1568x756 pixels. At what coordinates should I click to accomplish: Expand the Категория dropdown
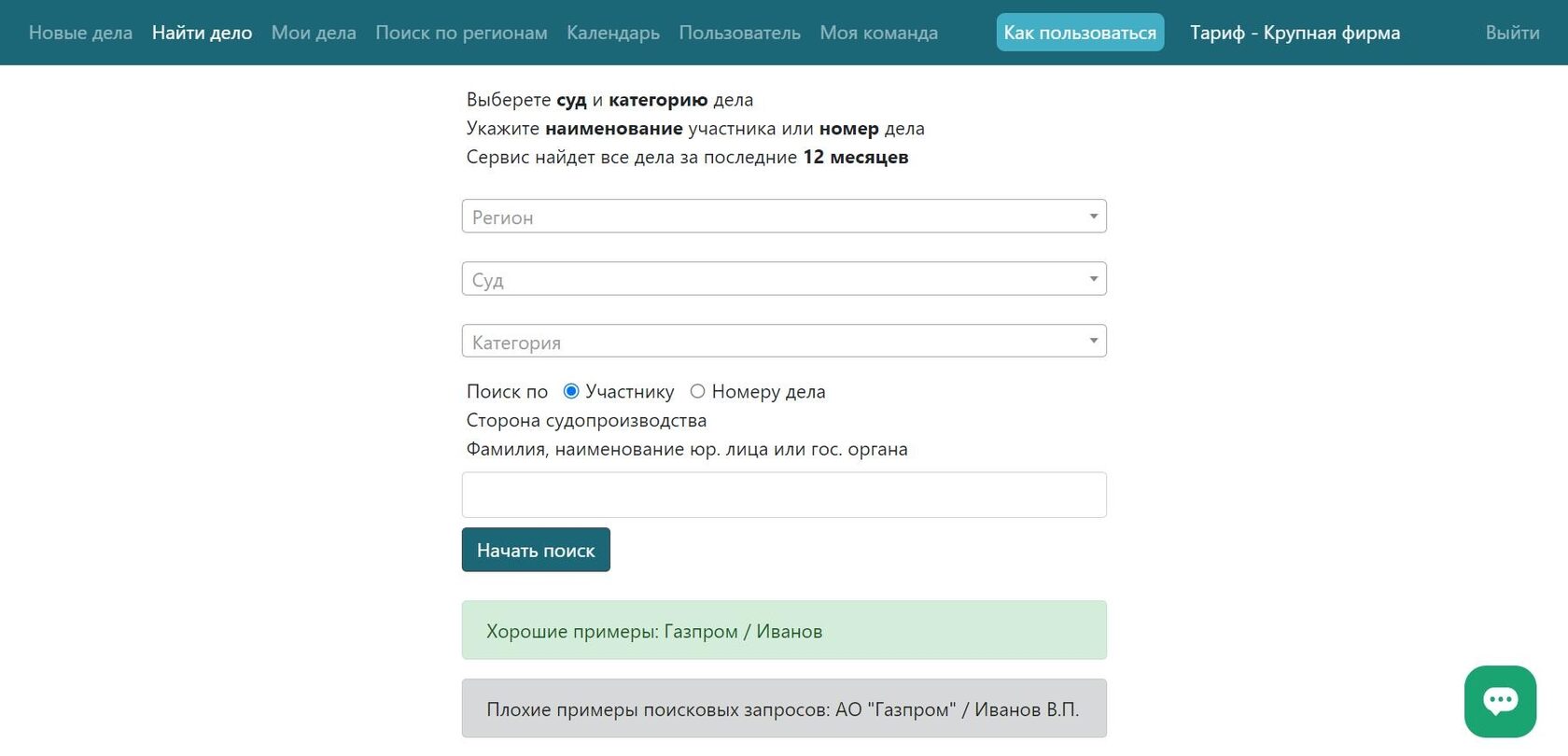click(784, 342)
